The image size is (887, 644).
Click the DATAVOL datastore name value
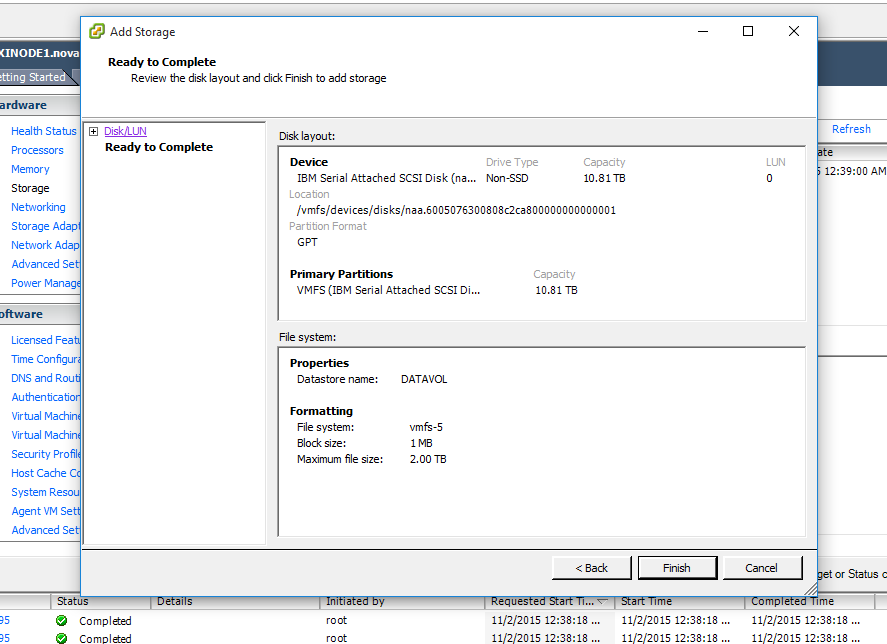point(424,380)
